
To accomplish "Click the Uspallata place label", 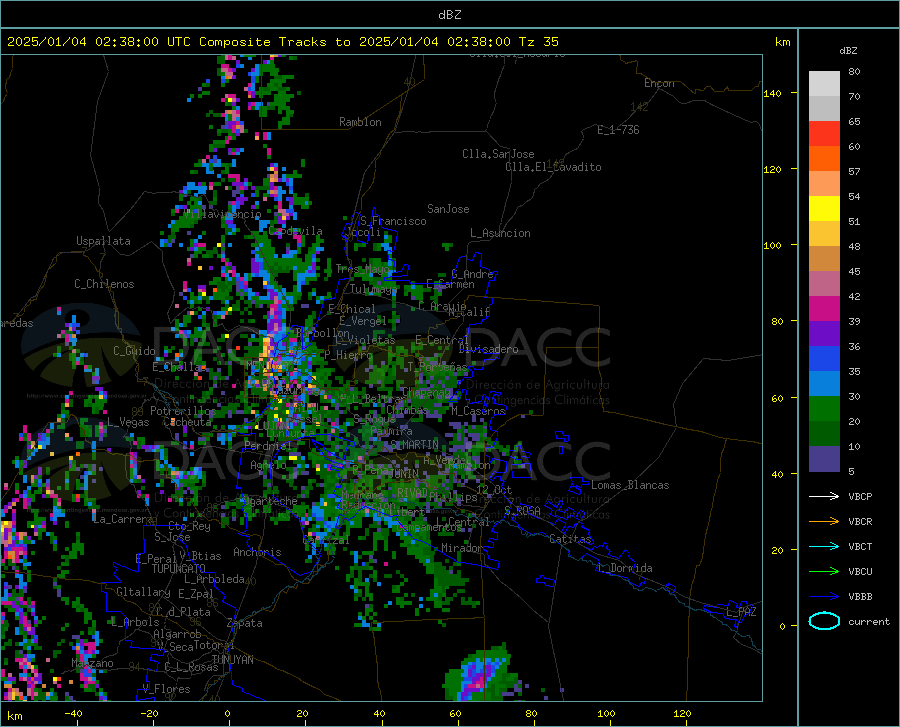I will [103, 241].
